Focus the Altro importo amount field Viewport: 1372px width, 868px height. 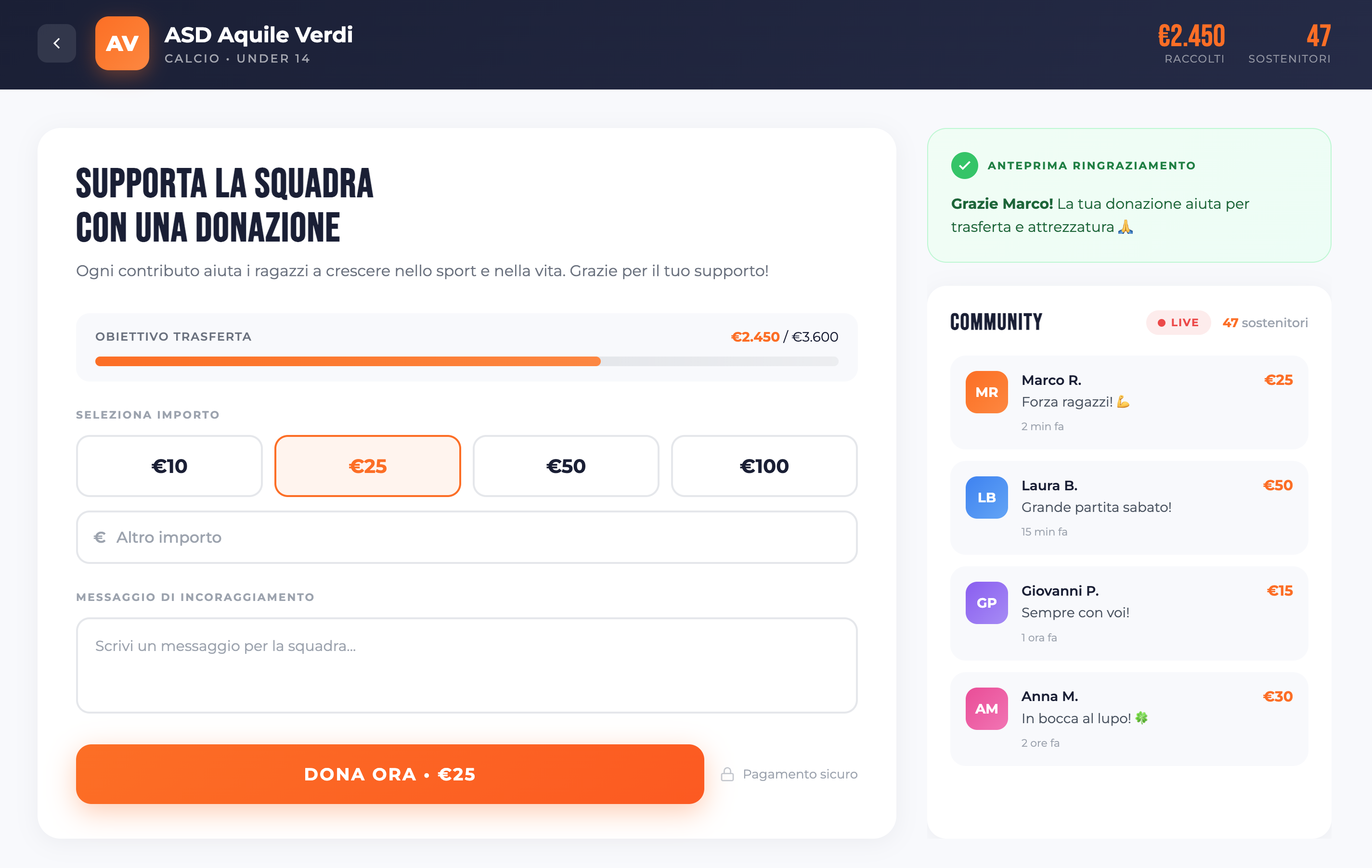tap(466, 537)
